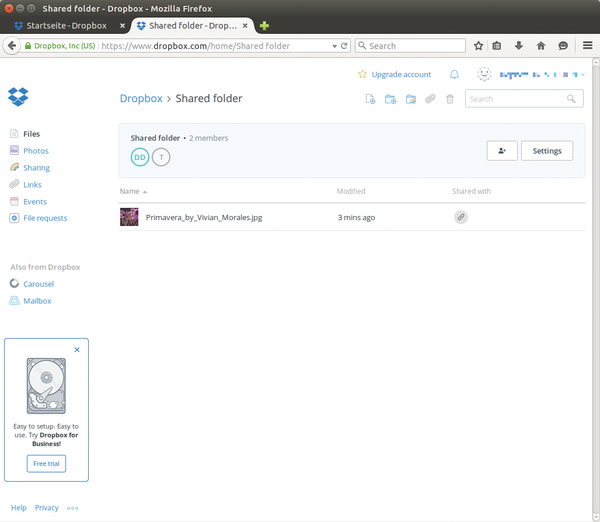Click the Primavera image thumbnail
600x522 pixels.
coord(129,217)
